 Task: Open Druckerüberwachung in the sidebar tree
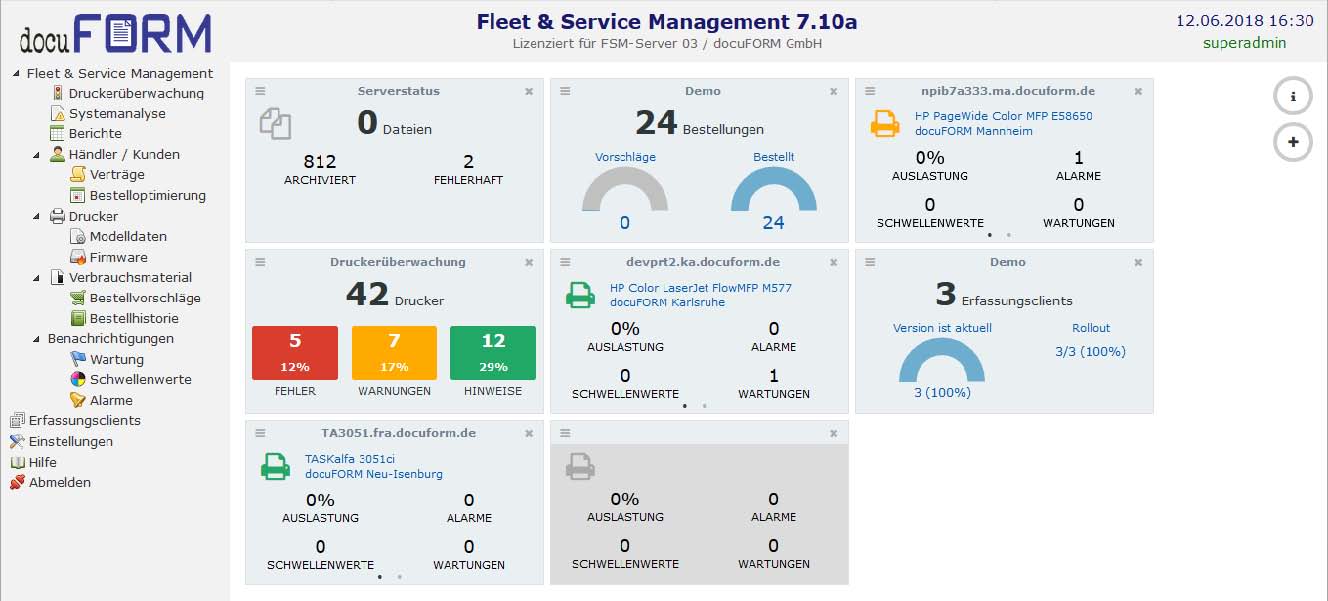(x=136, y=93)
